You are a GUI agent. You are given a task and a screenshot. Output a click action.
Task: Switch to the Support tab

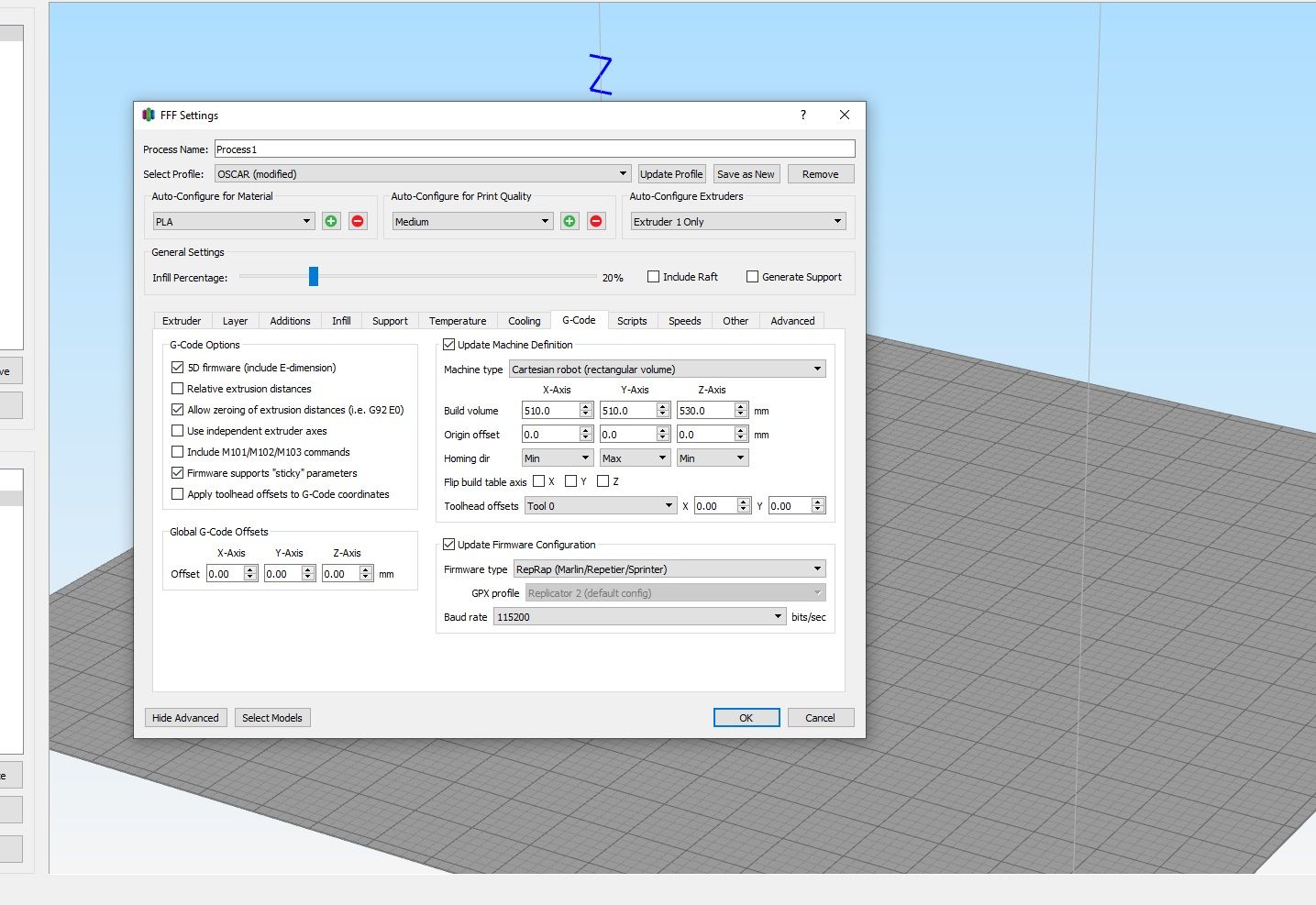coord(390,321)
